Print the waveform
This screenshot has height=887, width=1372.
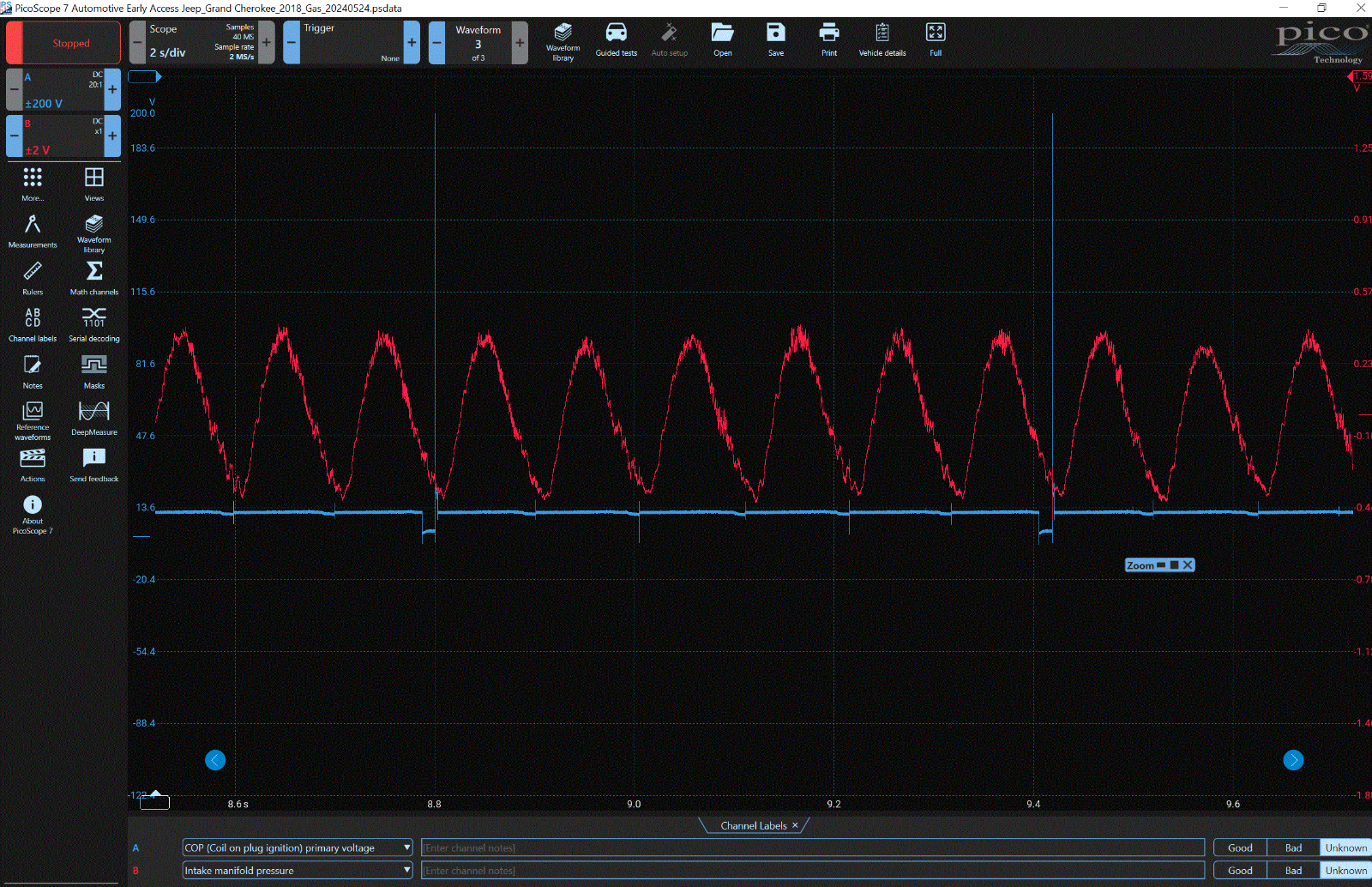829,41
